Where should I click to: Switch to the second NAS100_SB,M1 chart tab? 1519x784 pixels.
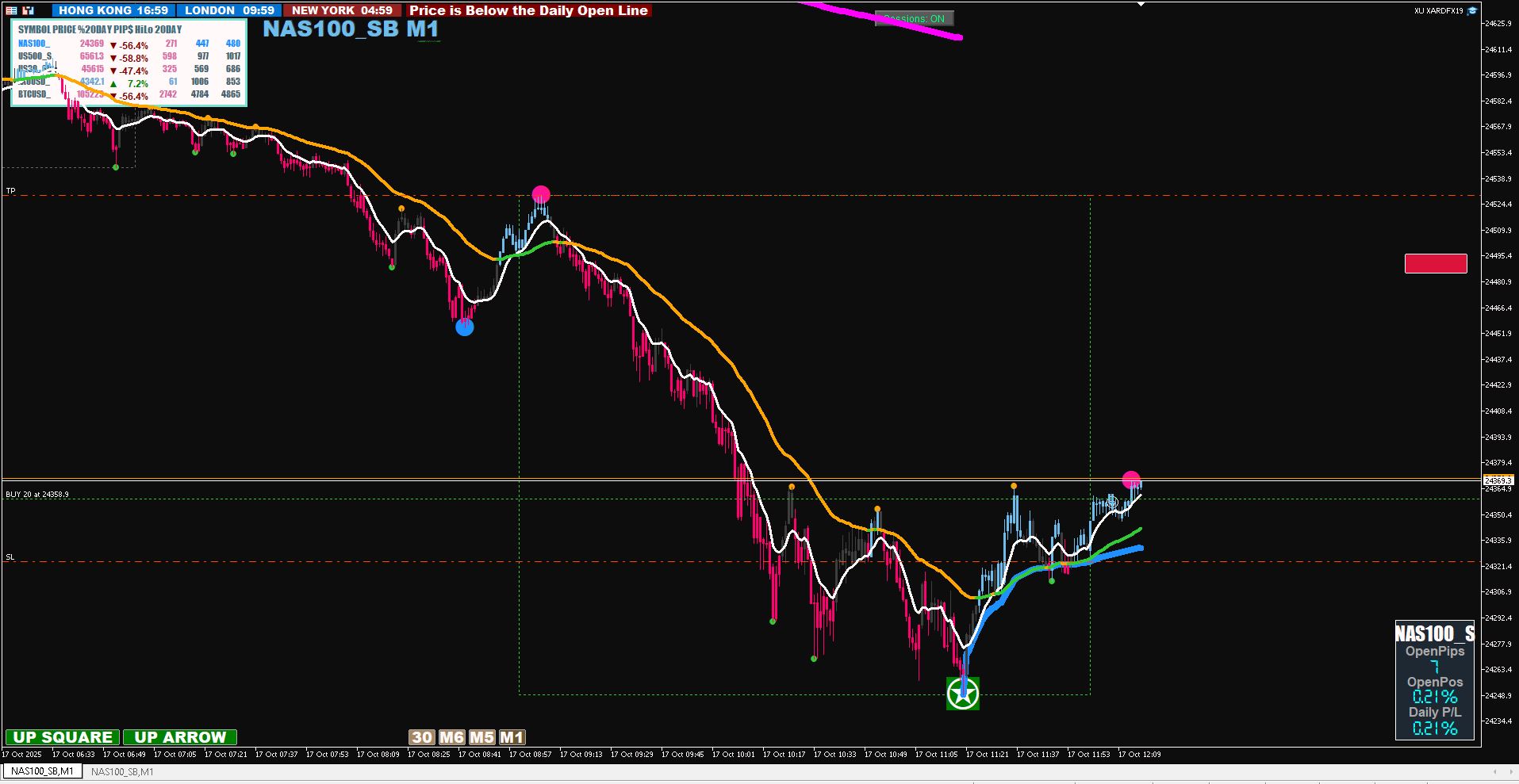[x=122, y=771]
